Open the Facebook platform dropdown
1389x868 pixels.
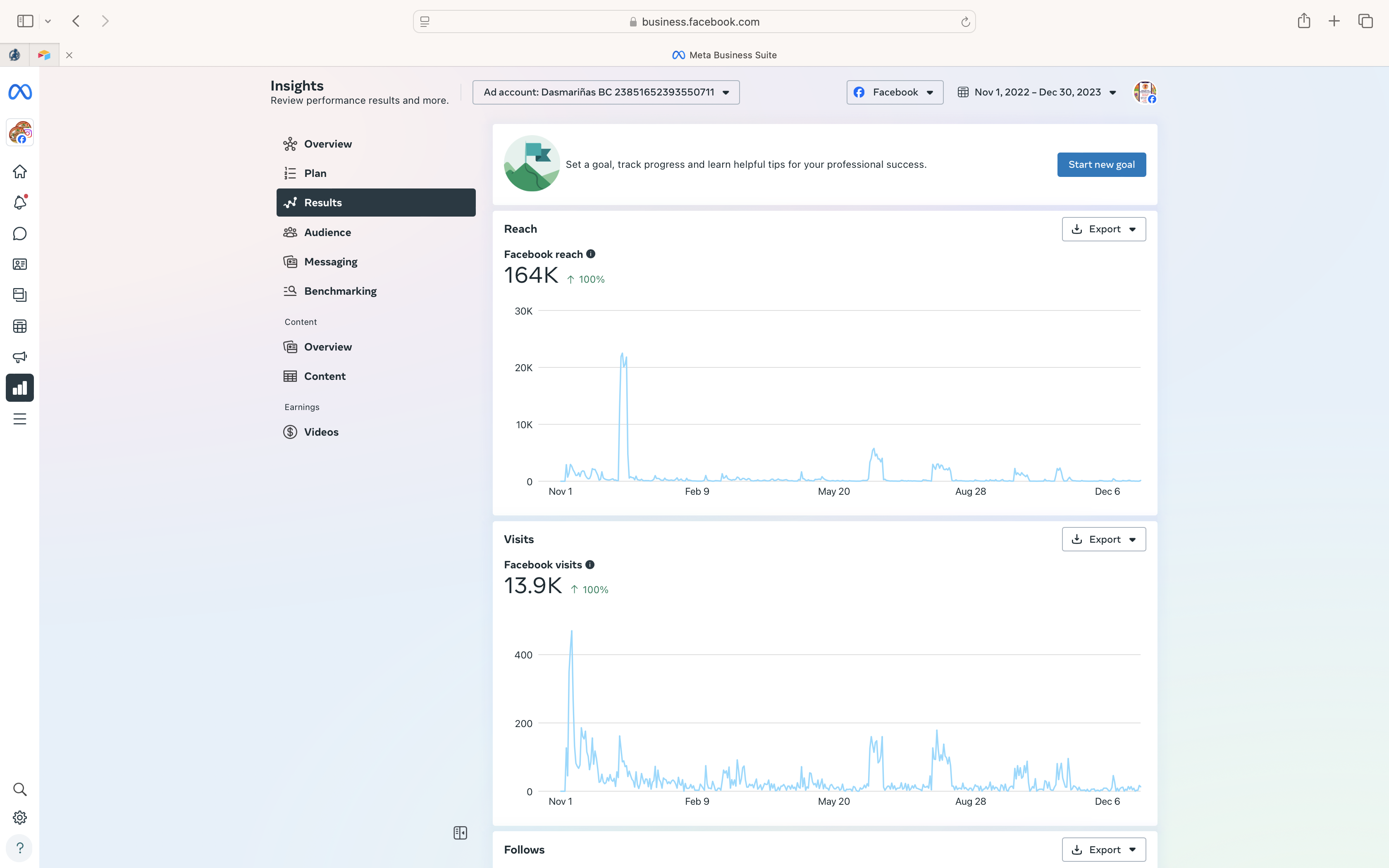pos(894,93)
